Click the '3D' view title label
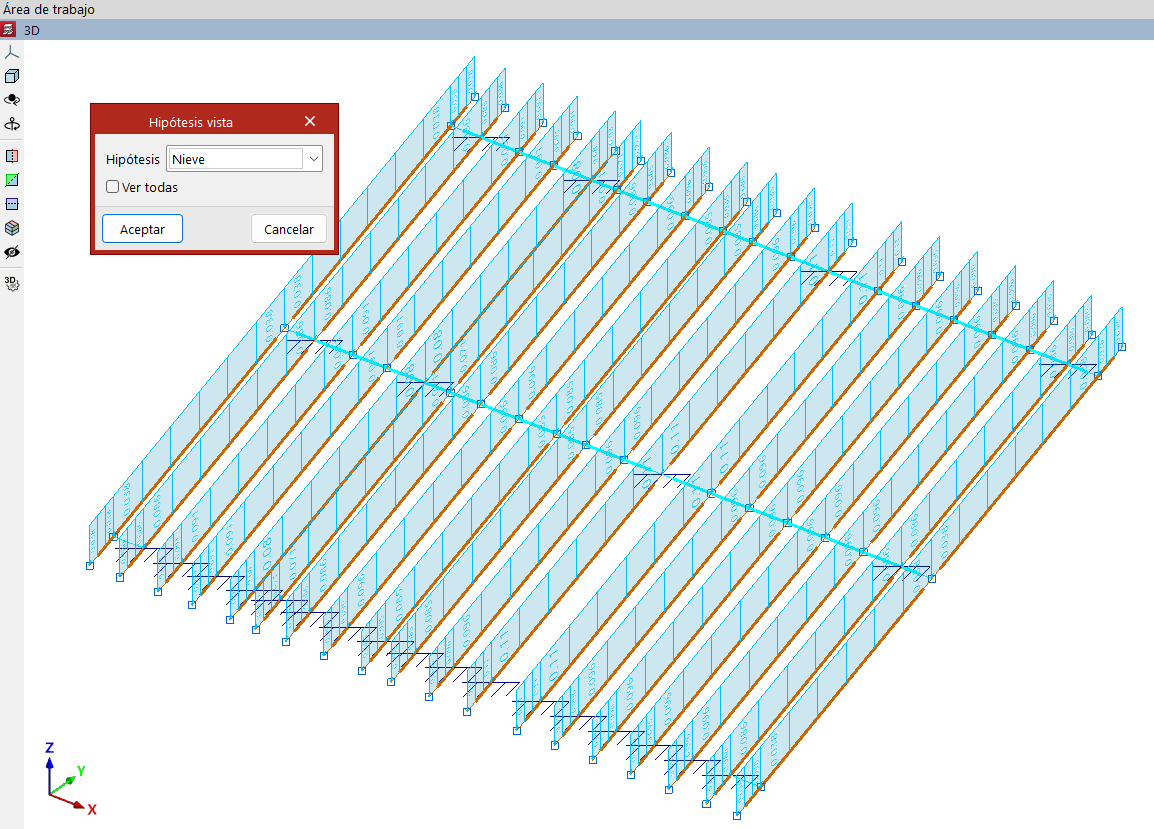Screen dimensions: 1154x829 click(x=32, y=30)
